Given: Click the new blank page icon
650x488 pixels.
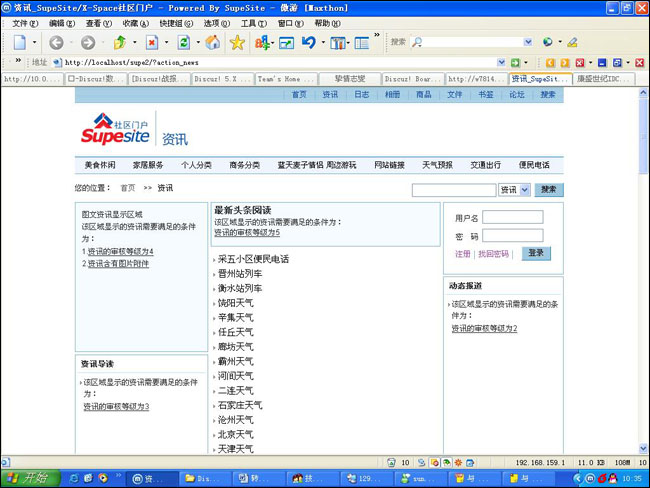Looking at the screenshot, I should tap(20, 42).
